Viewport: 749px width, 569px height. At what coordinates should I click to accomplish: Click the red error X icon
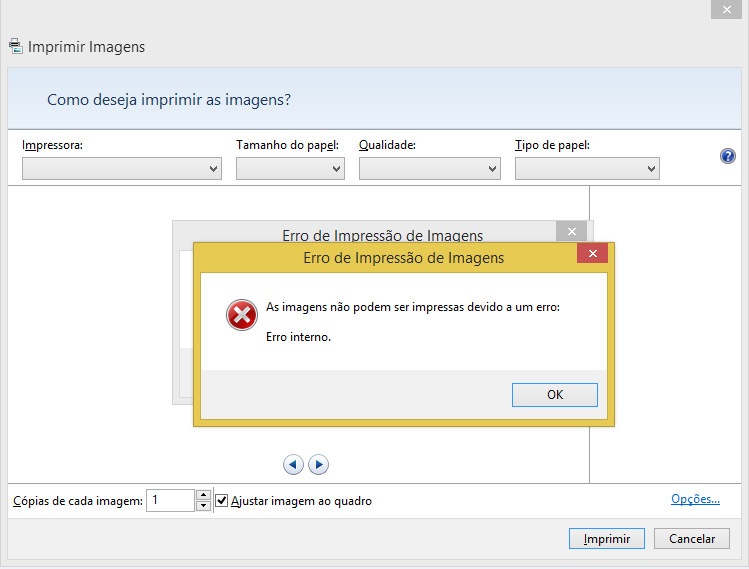point(242,315)
